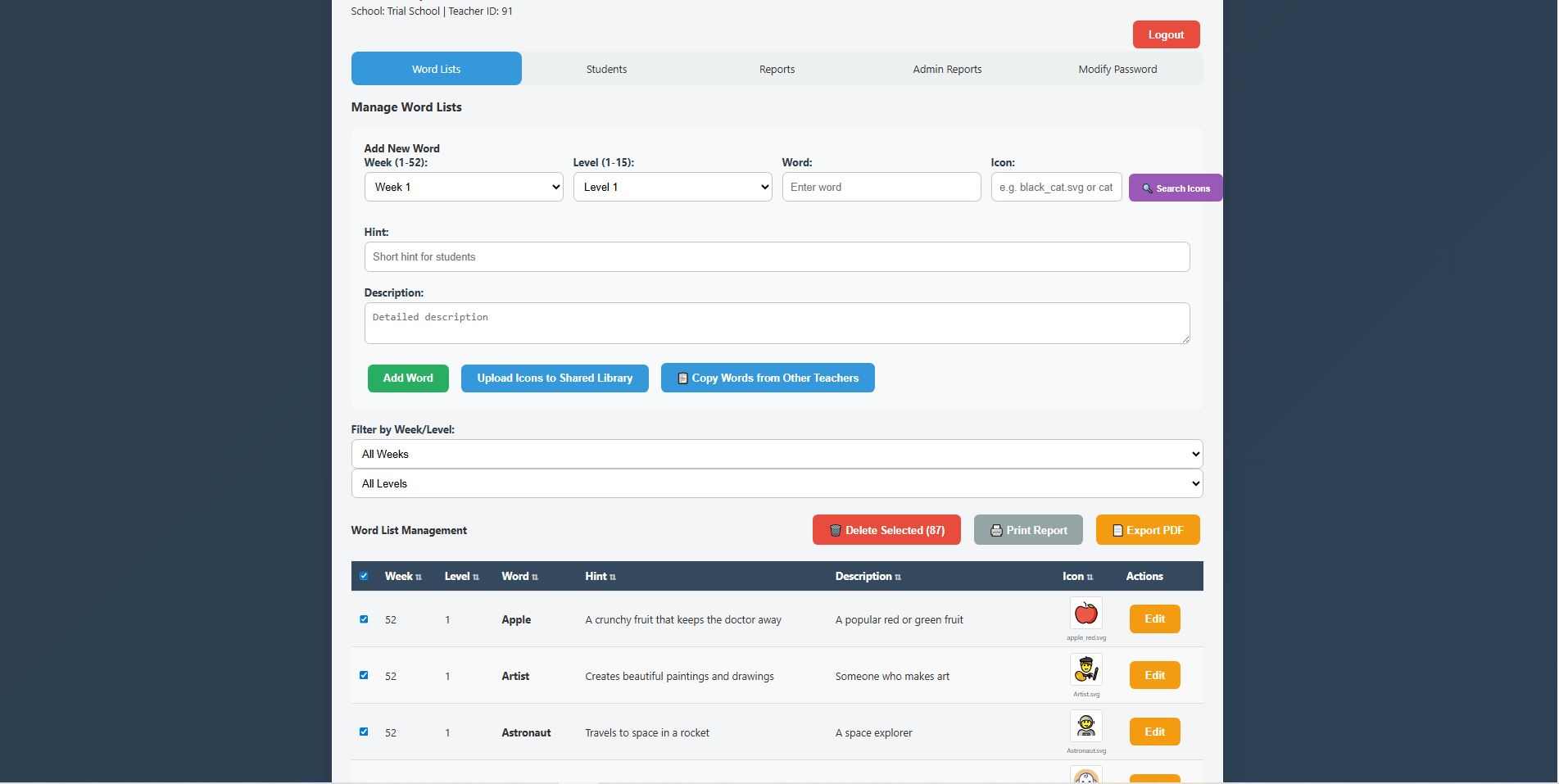
Task: Open the Week 1 dropdown
Action: coord(464,187)
